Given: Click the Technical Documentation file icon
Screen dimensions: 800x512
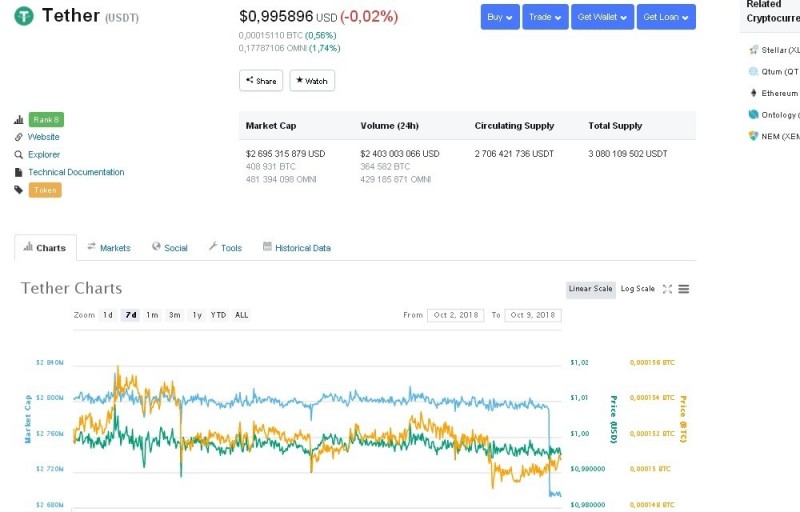Looking at the screenshot, I should (x=19, y=172).
